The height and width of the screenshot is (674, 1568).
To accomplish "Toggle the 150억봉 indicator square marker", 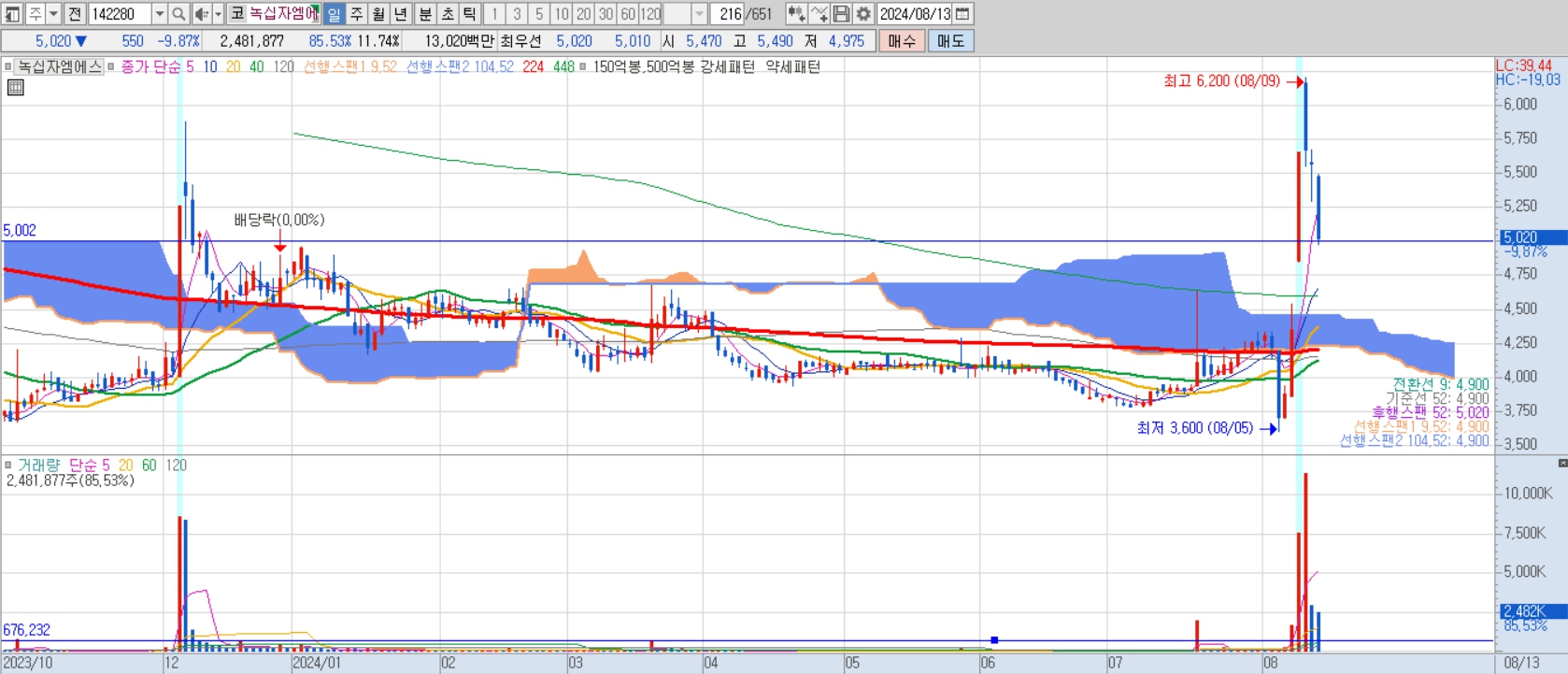I will point(583,66).
